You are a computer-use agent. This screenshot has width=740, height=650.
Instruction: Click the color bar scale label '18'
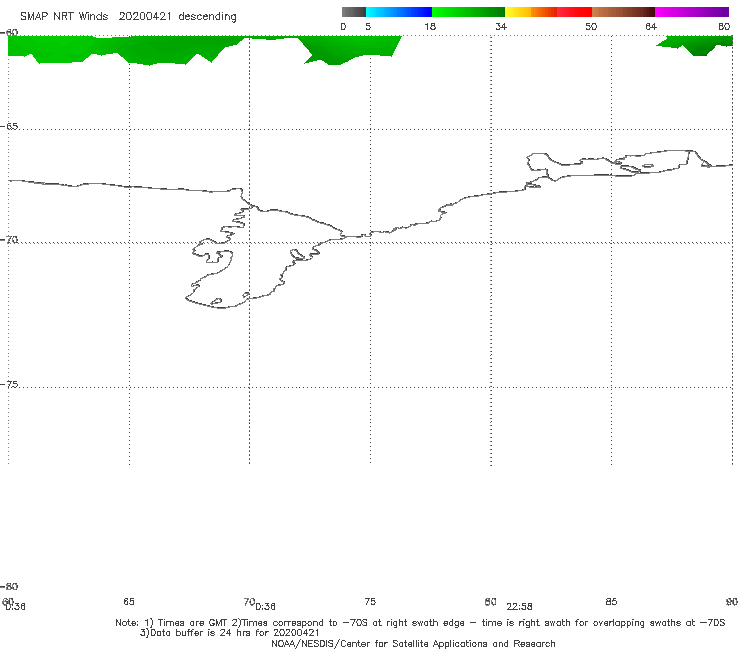430,26
